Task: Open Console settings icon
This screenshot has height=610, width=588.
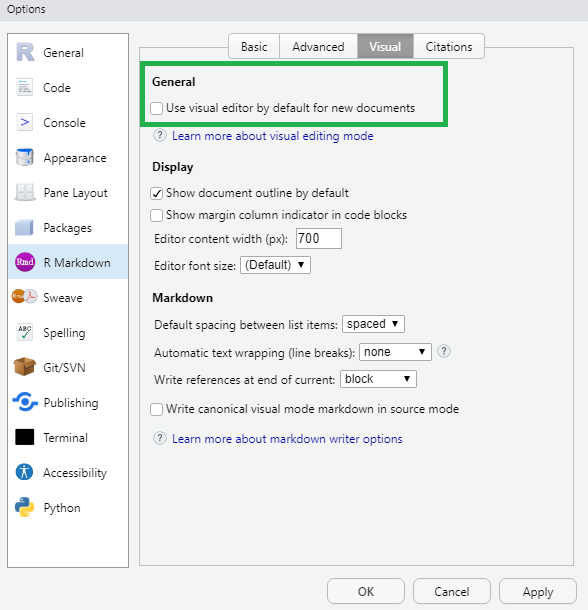Action: point(25,123)
